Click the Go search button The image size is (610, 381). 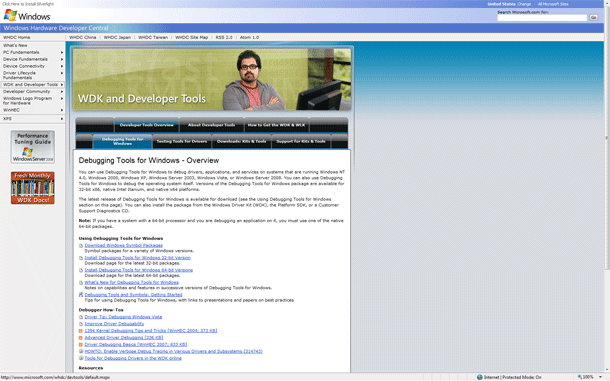[593, 18]
